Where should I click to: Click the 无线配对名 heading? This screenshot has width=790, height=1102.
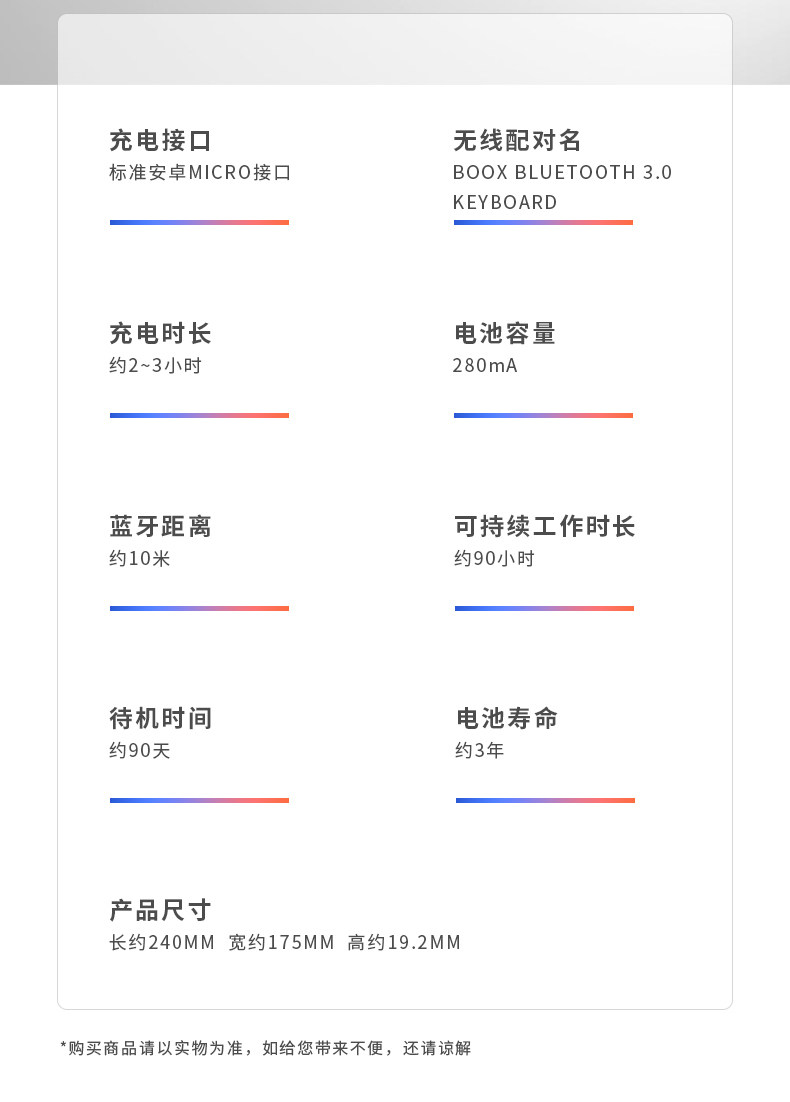point(517,140)
